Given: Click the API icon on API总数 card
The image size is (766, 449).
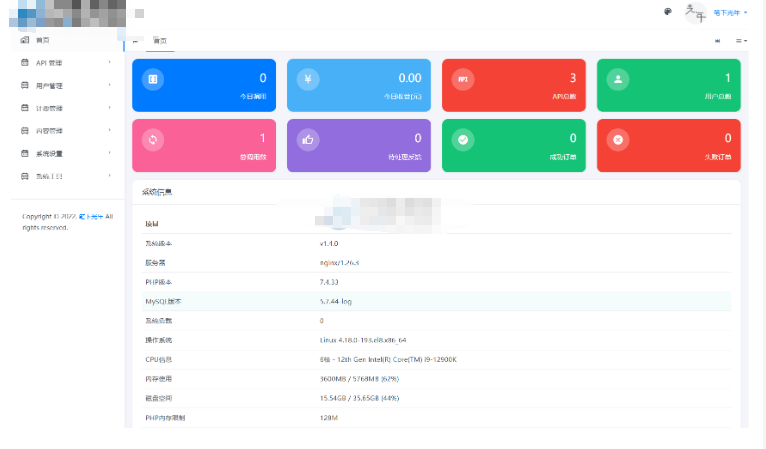Looking at the screenshot, I should click(x=463, y=79).
